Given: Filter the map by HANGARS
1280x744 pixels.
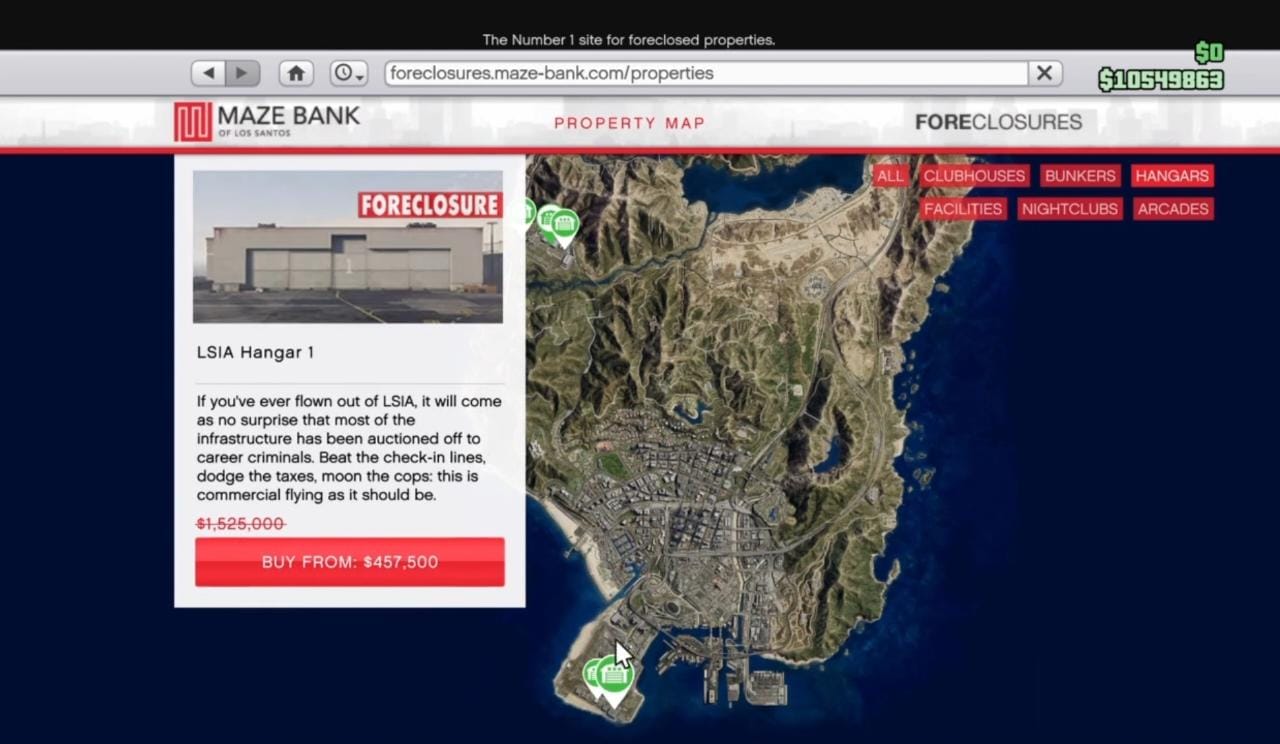Looking at the screenshot, I should [1172, 176].
